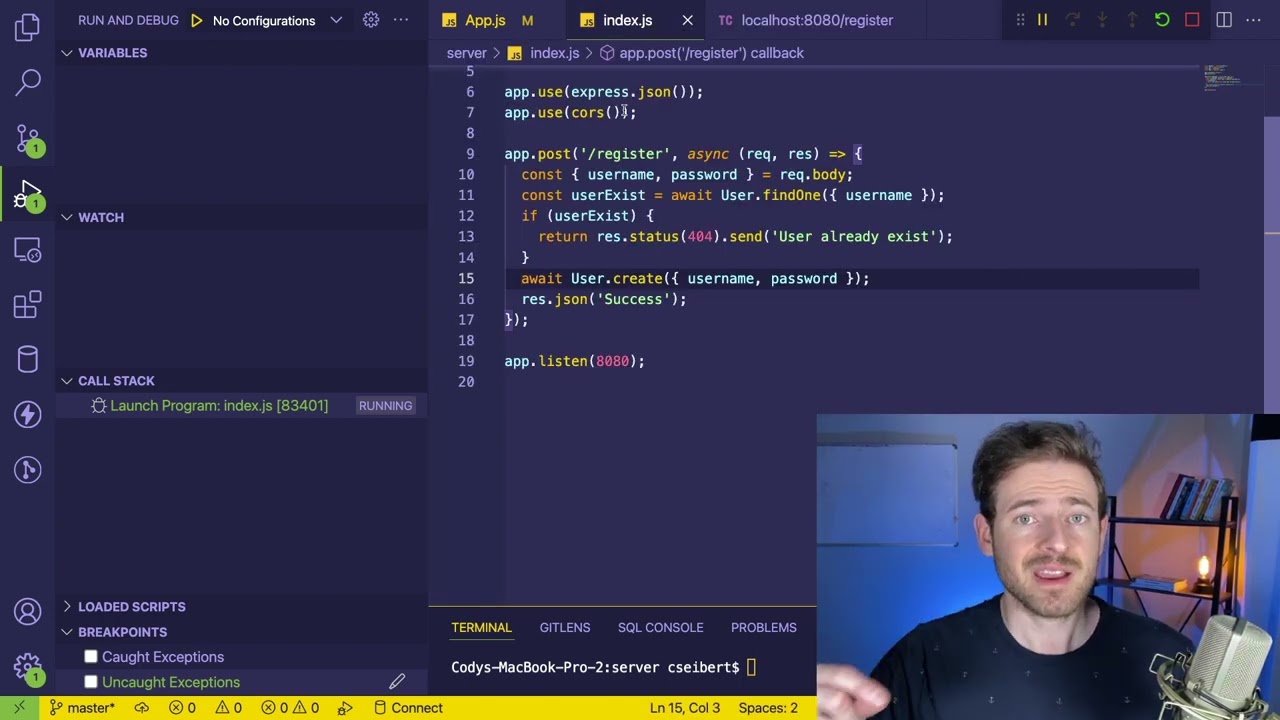This screenshot has height=720, width=1280.
Task: Open the Source Control view
Action: [28, 139]
